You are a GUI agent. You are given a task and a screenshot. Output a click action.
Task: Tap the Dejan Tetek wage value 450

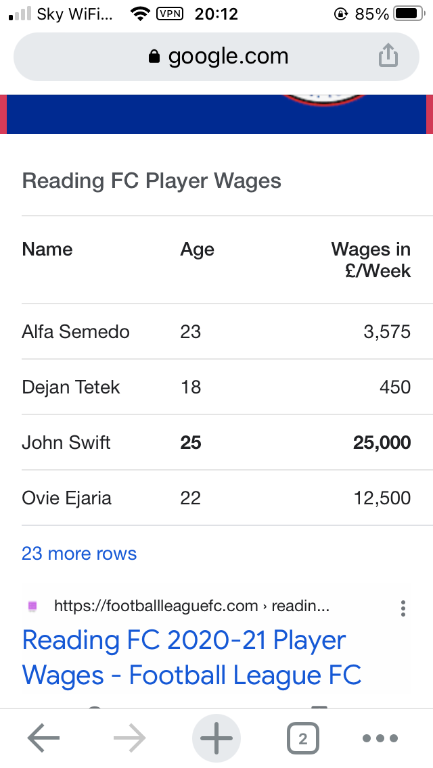[x=395, y=387]
